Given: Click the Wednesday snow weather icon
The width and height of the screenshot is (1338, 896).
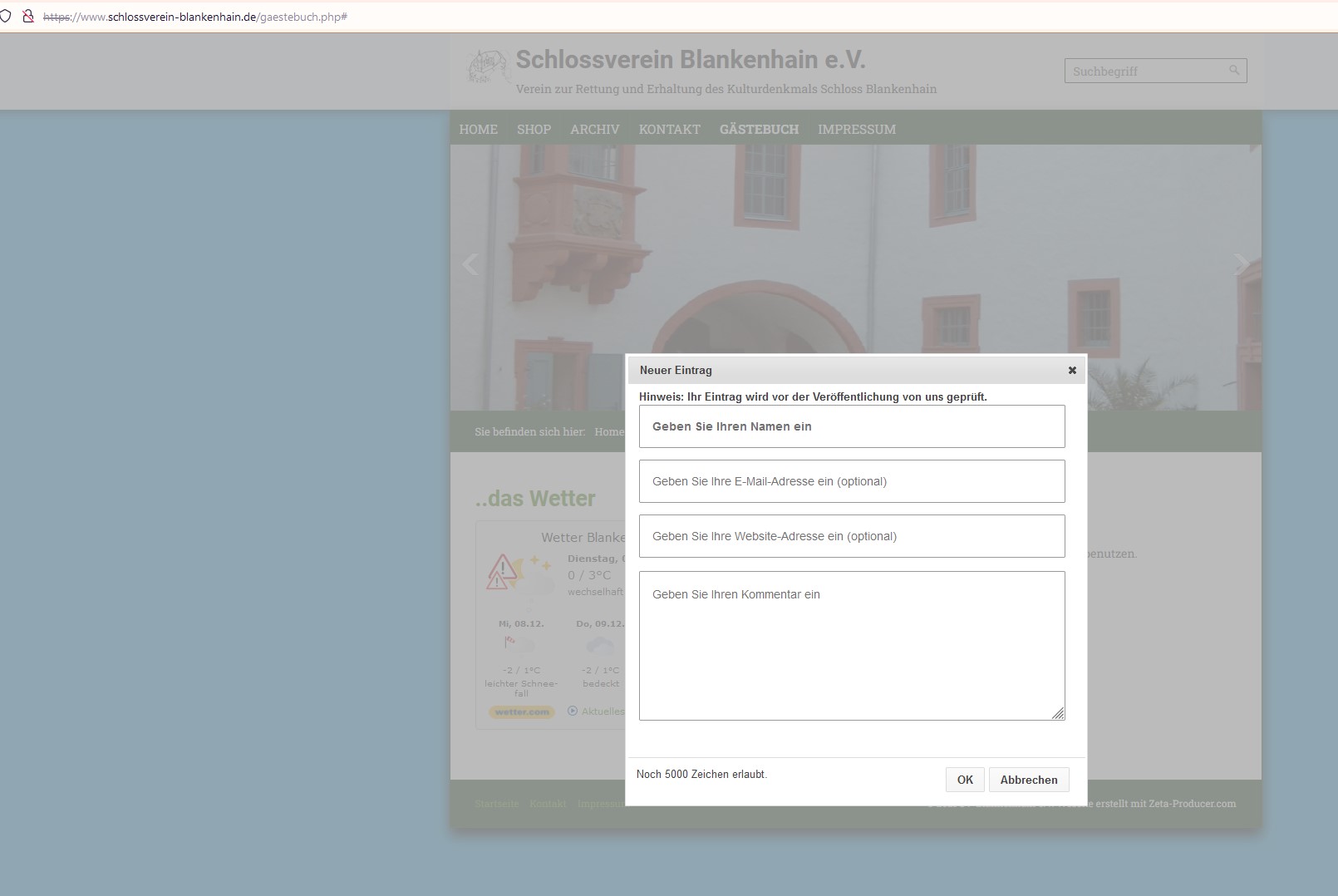Looking at the screenshot, I should (x=520, y=645).
